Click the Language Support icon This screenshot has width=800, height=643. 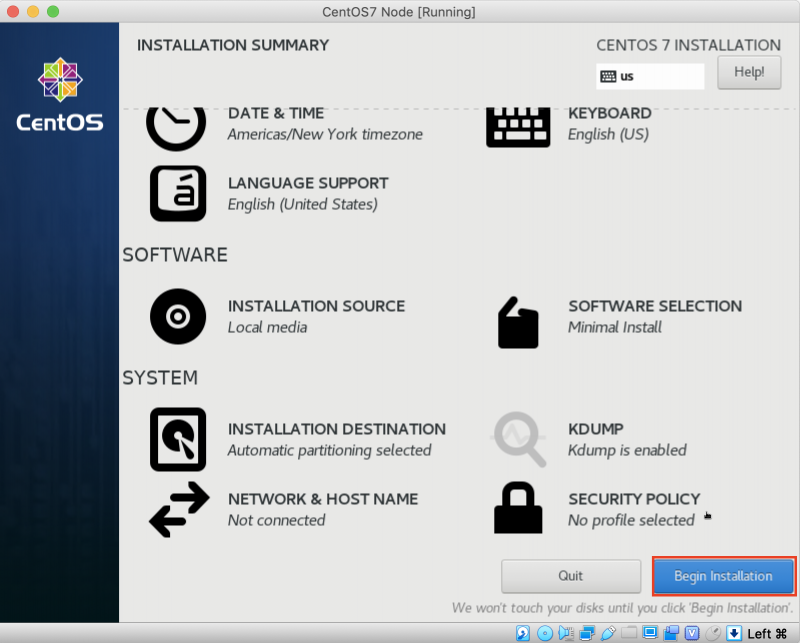(x=178, y=193)
